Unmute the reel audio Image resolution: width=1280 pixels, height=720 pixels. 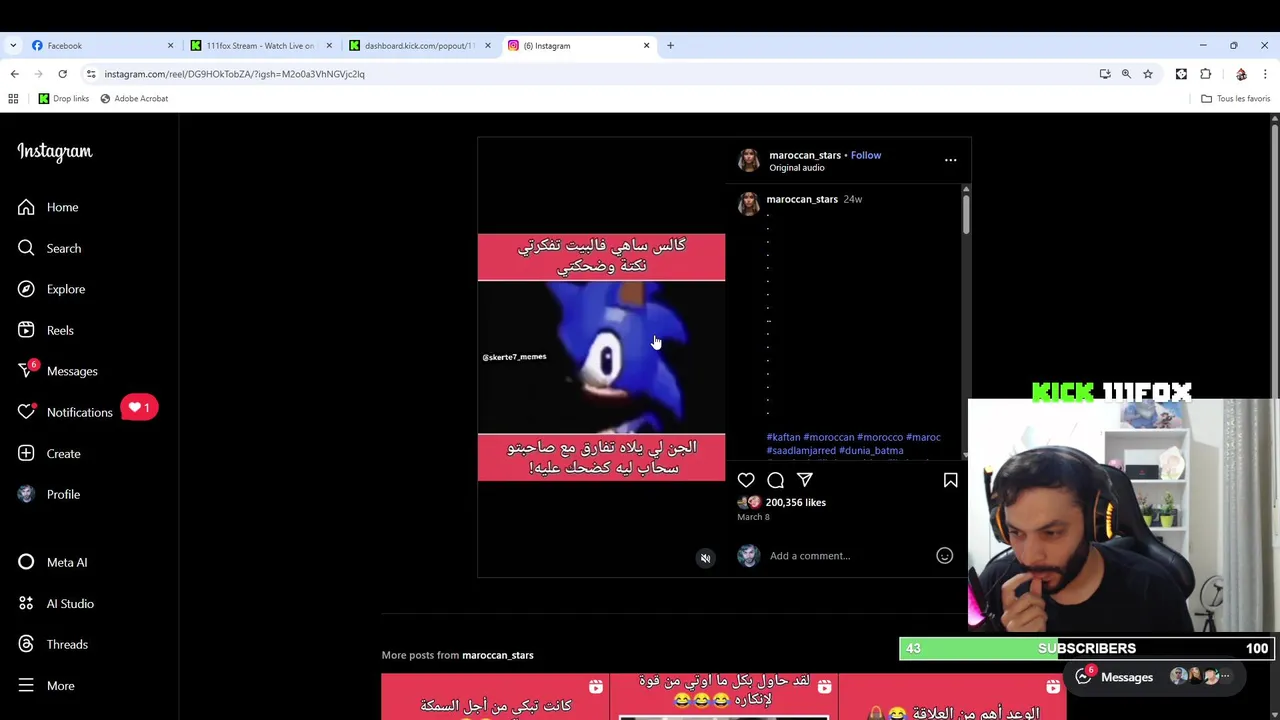pyautogui.click(x=705, y=558)
